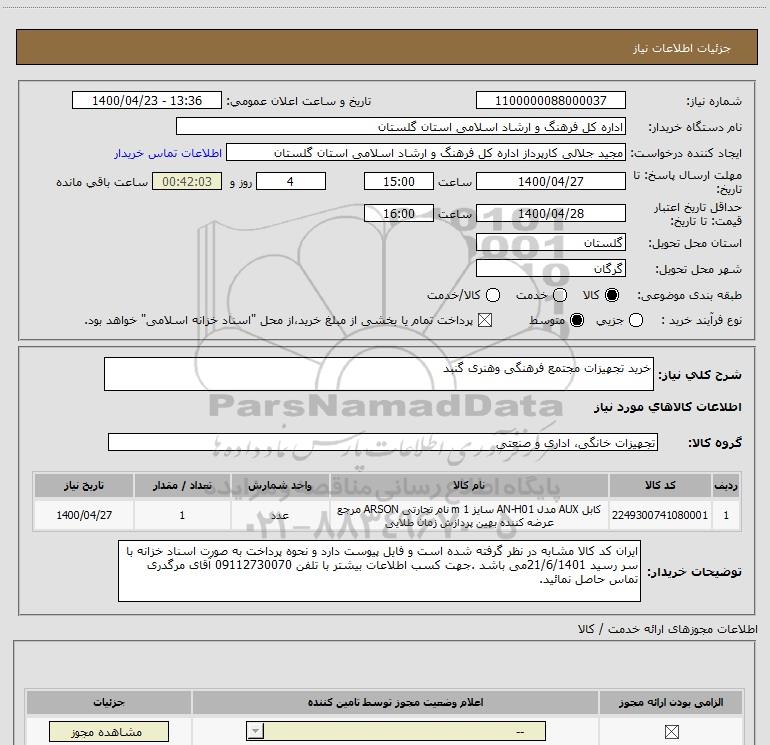Screen dimensions: 770x745
Task: Click the unit cell عدد
Action: 279,515
